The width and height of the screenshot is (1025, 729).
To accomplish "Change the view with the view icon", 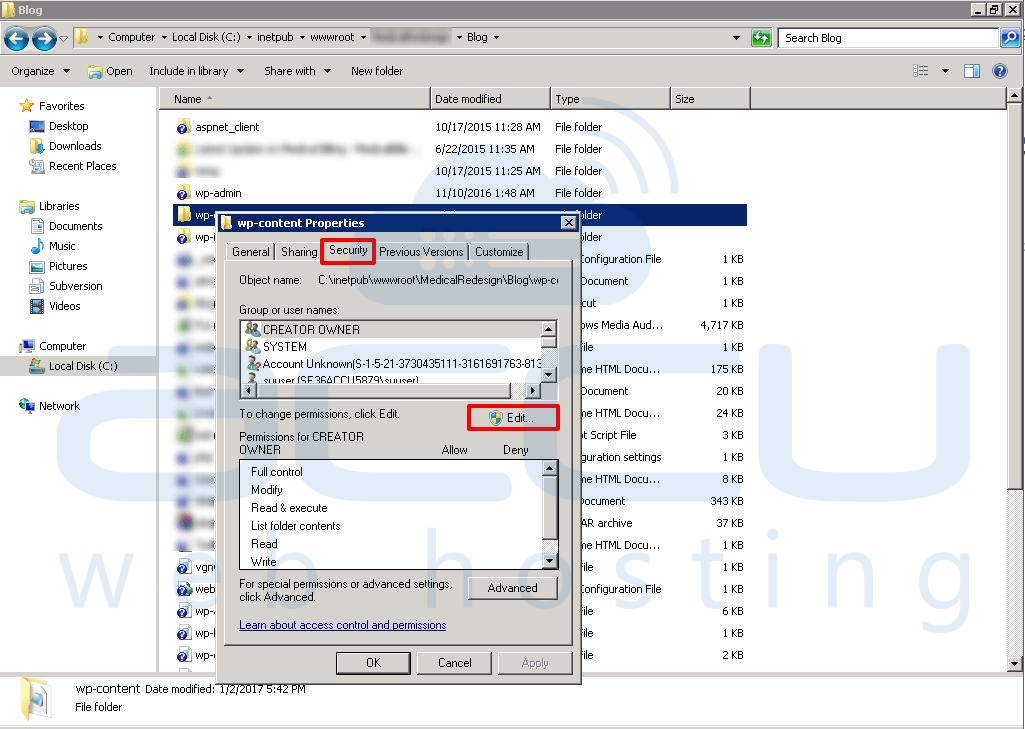I will pos(920,71).
